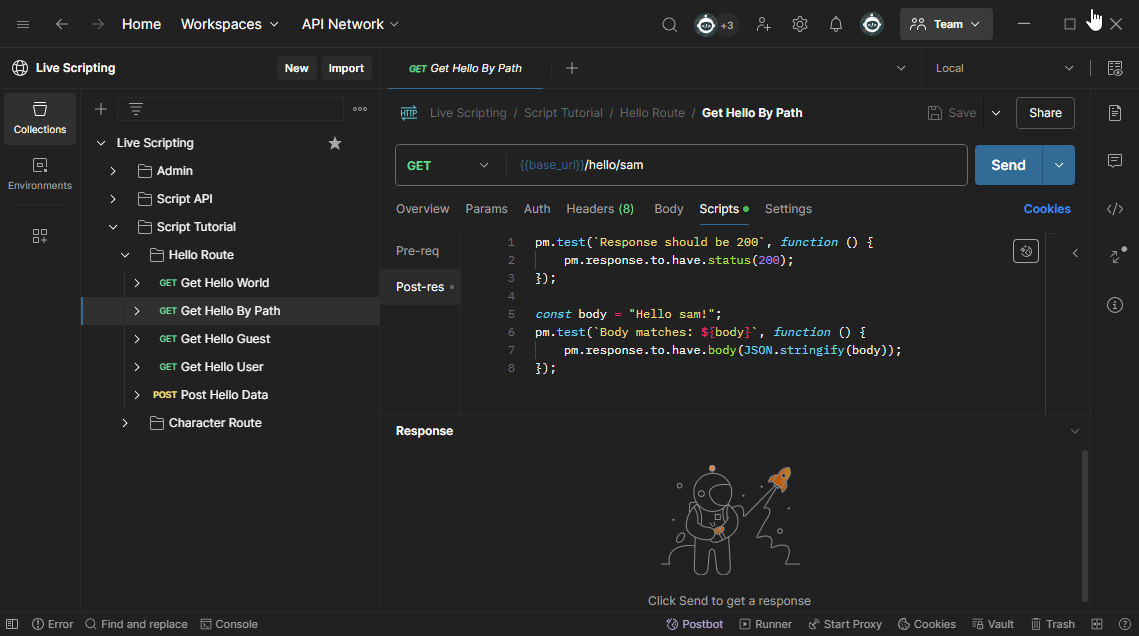The image size is (1139, 636).
Task: Open the Workspaces dropdown
Action: click(x=230, y=24)
